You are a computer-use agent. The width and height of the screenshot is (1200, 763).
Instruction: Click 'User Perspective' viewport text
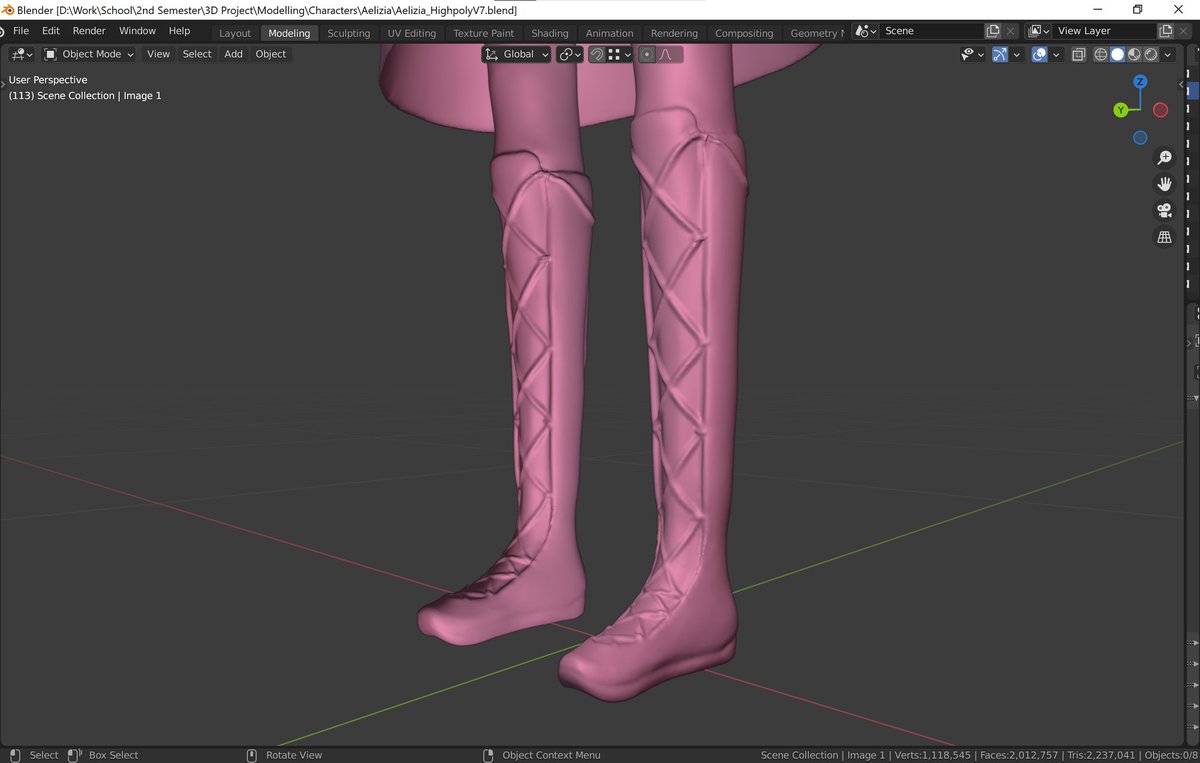coord(48,80)
